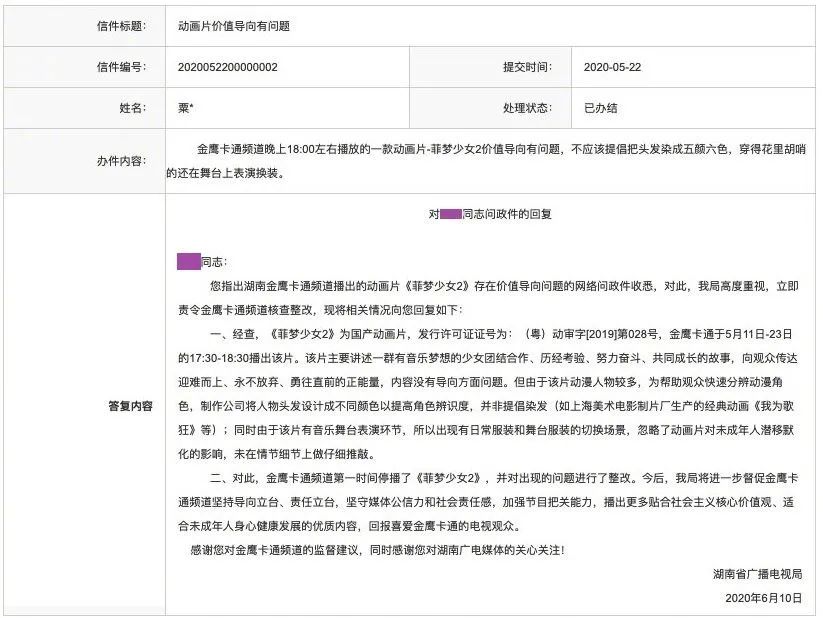Click the purple redaction block in heading
Image resolution: width=823 pixels, height=618 pixels.
450,214
